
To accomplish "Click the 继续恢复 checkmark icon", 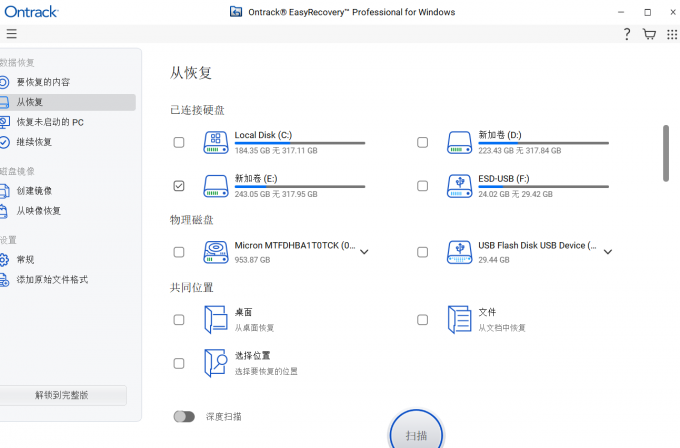I will pyautogui.click(x=3, y=142).
